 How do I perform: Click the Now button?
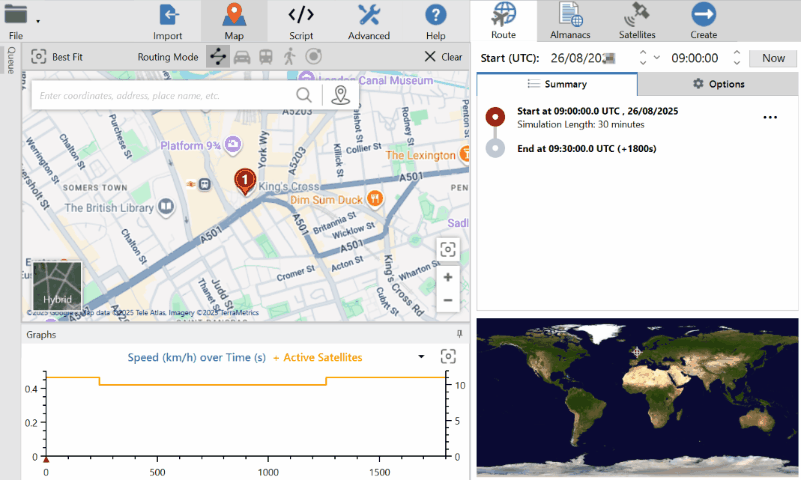(x=773, y=58)
